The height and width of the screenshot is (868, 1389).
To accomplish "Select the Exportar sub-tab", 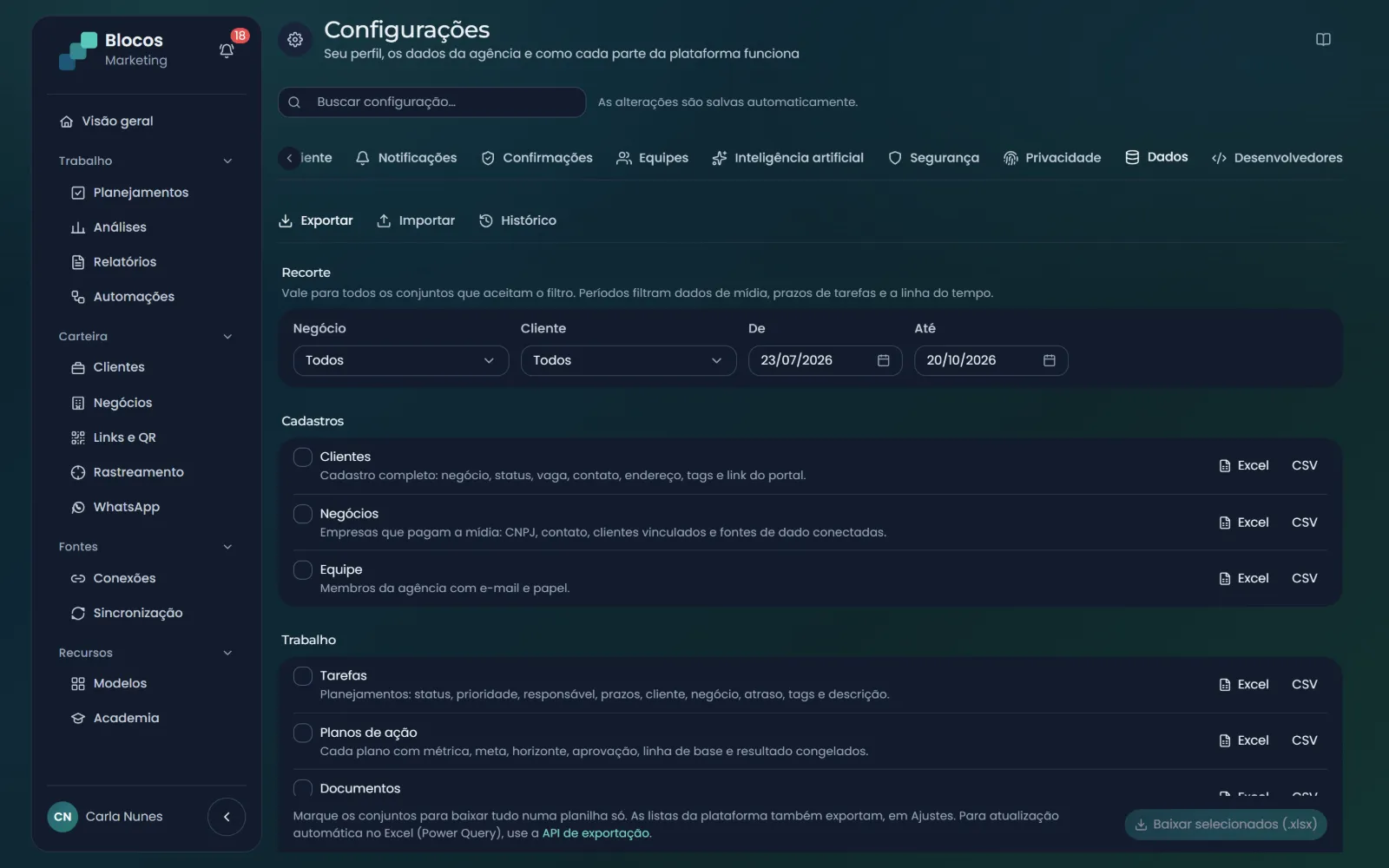I will [316, 220].
